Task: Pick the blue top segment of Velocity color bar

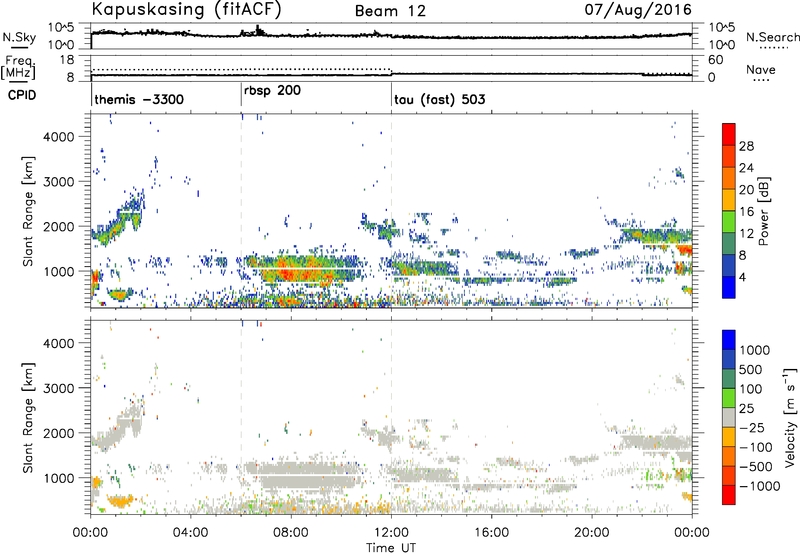Action: point(729,339)
